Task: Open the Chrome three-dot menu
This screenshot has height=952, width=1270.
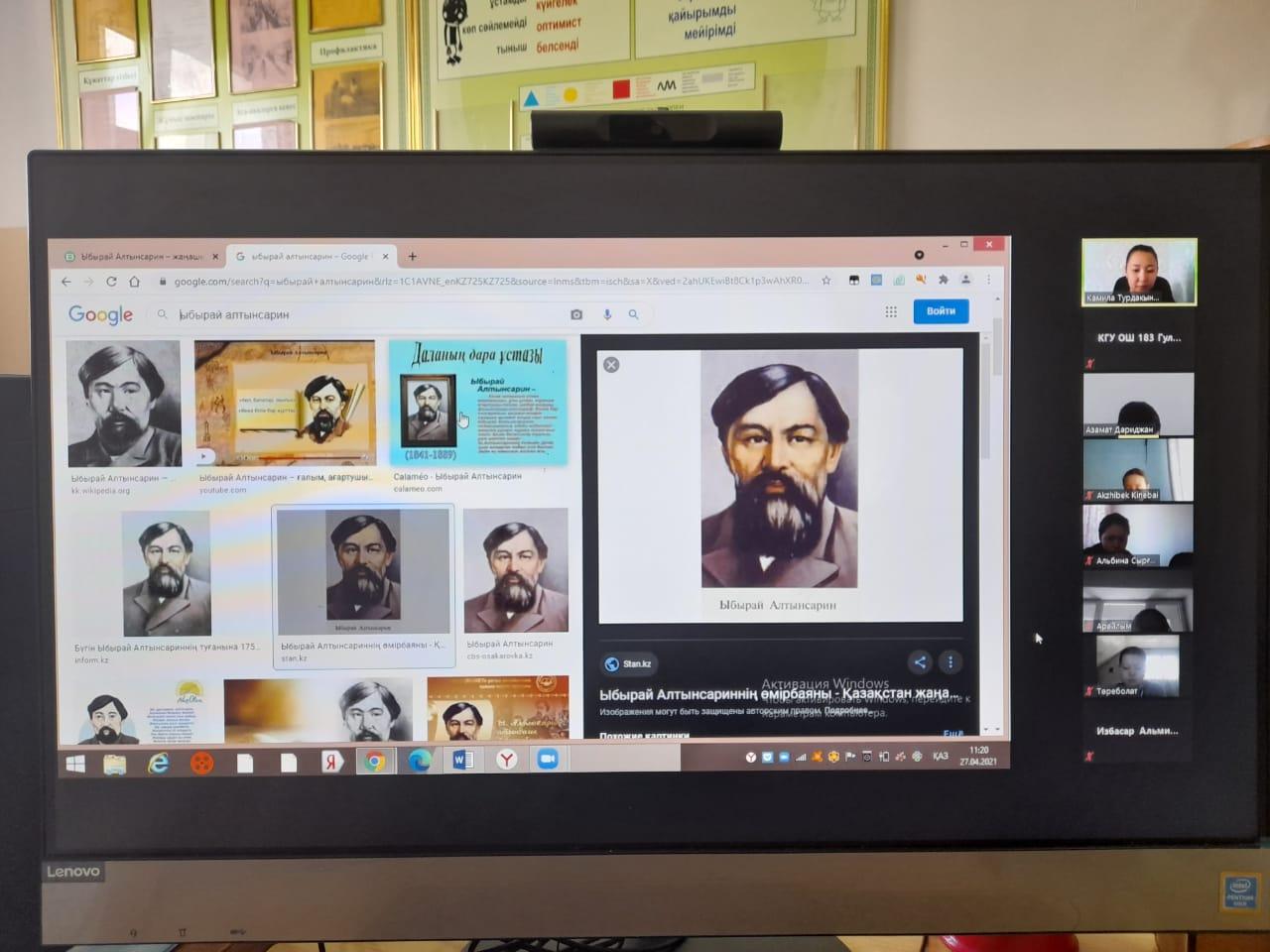Action: tap(988, 280)
